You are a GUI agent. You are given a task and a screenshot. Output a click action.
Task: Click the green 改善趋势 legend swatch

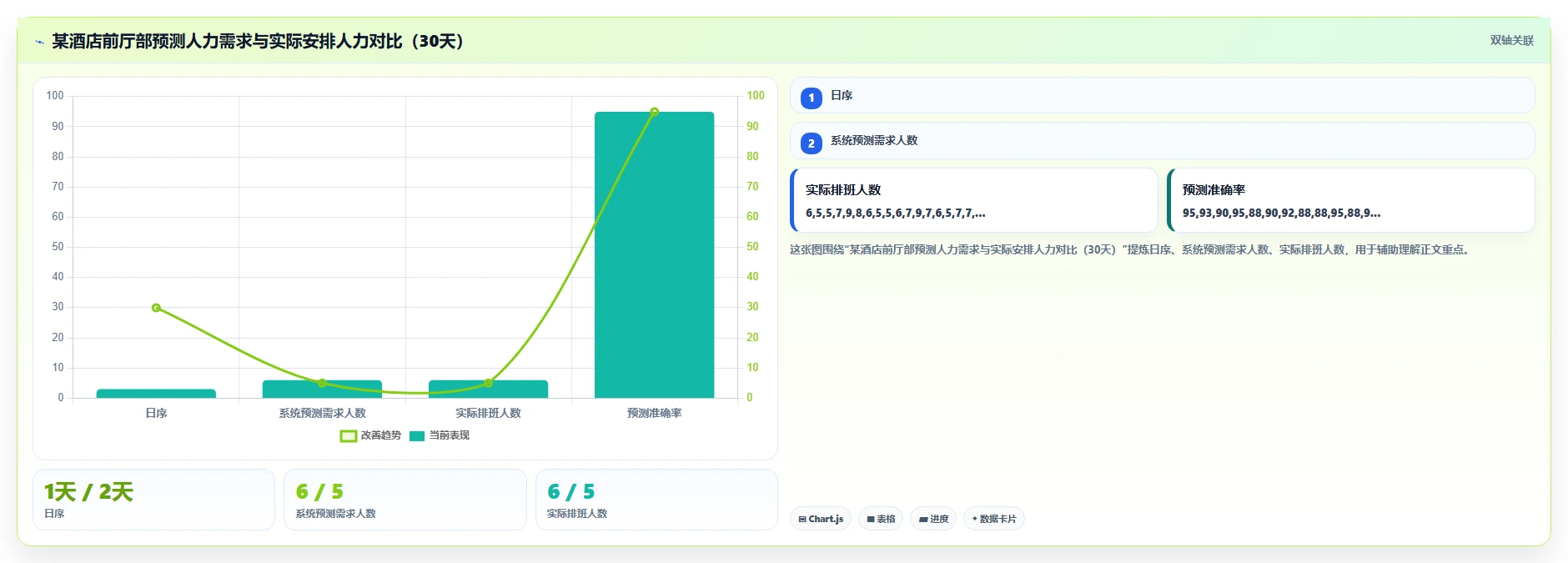[x=349, y=435]
